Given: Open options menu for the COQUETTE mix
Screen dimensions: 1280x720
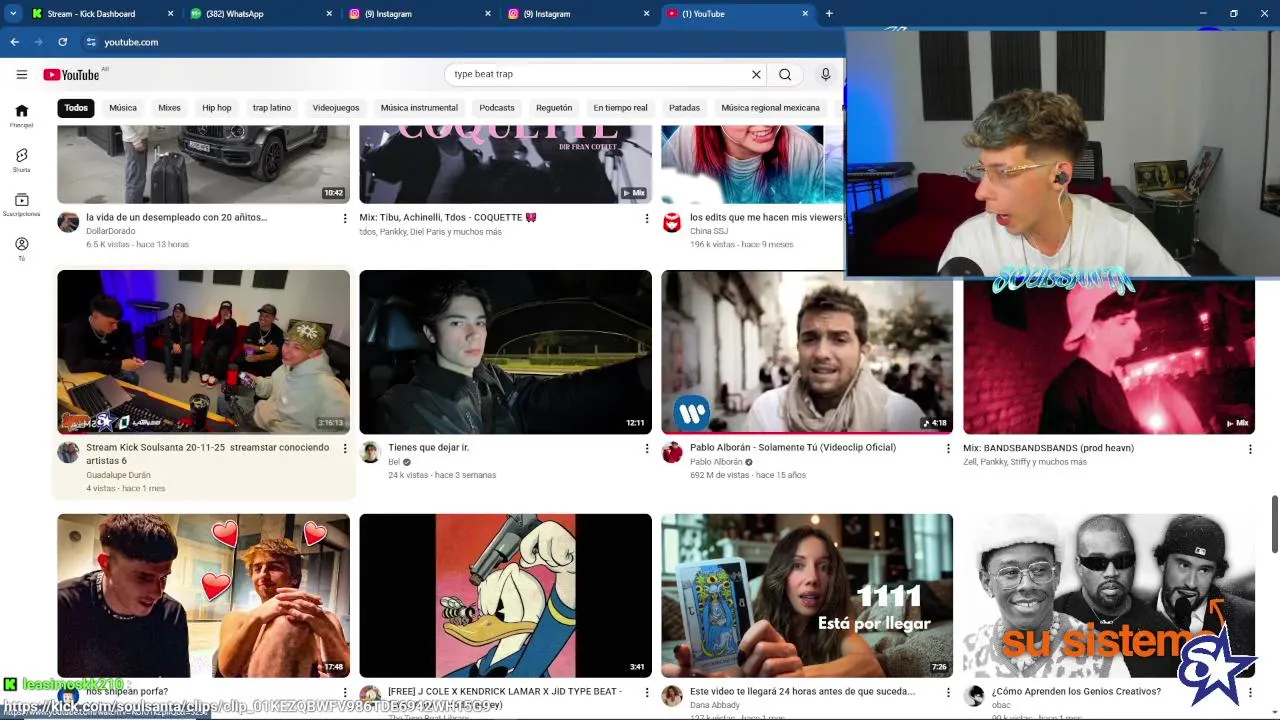Looking at the screenshot, I should coord(647,218).
